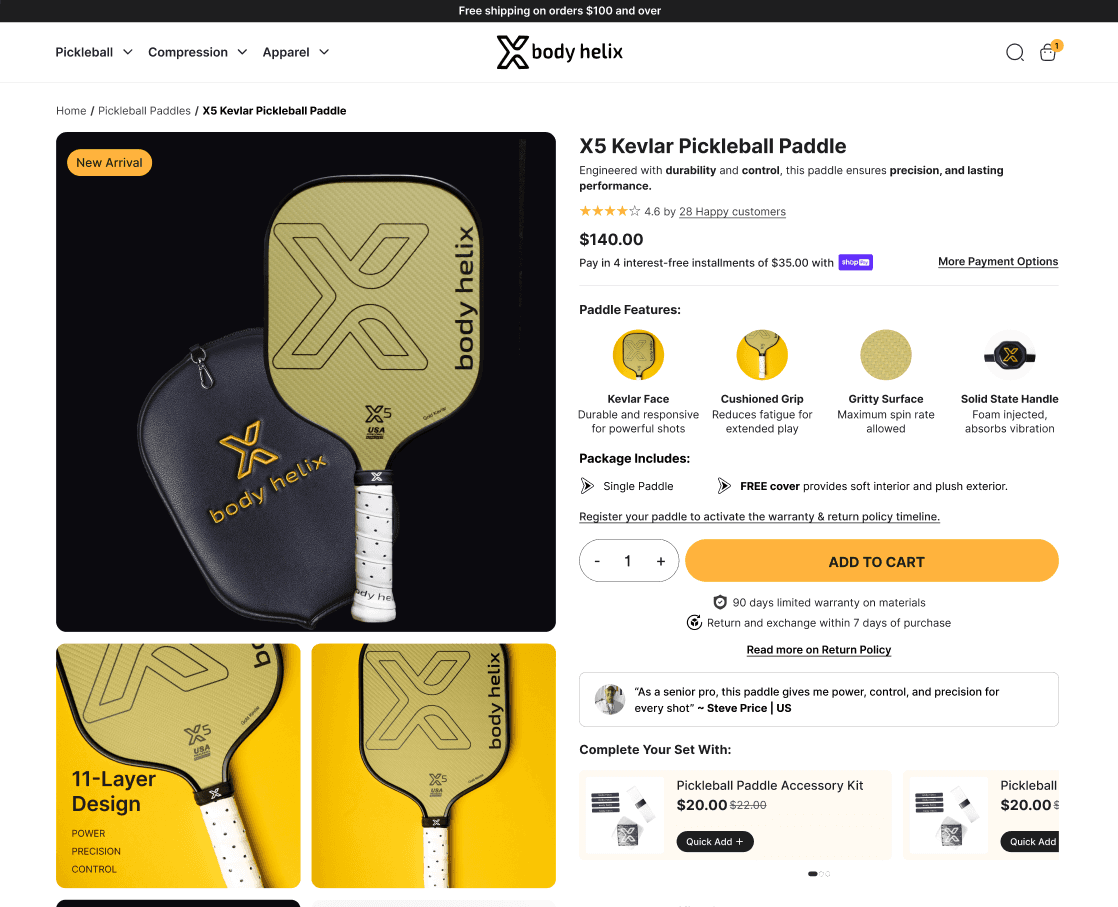Expand the Compression menu dropdown
Image resolution: width=1118 pixels, height=907 pixels.
(x=198, y=52)
